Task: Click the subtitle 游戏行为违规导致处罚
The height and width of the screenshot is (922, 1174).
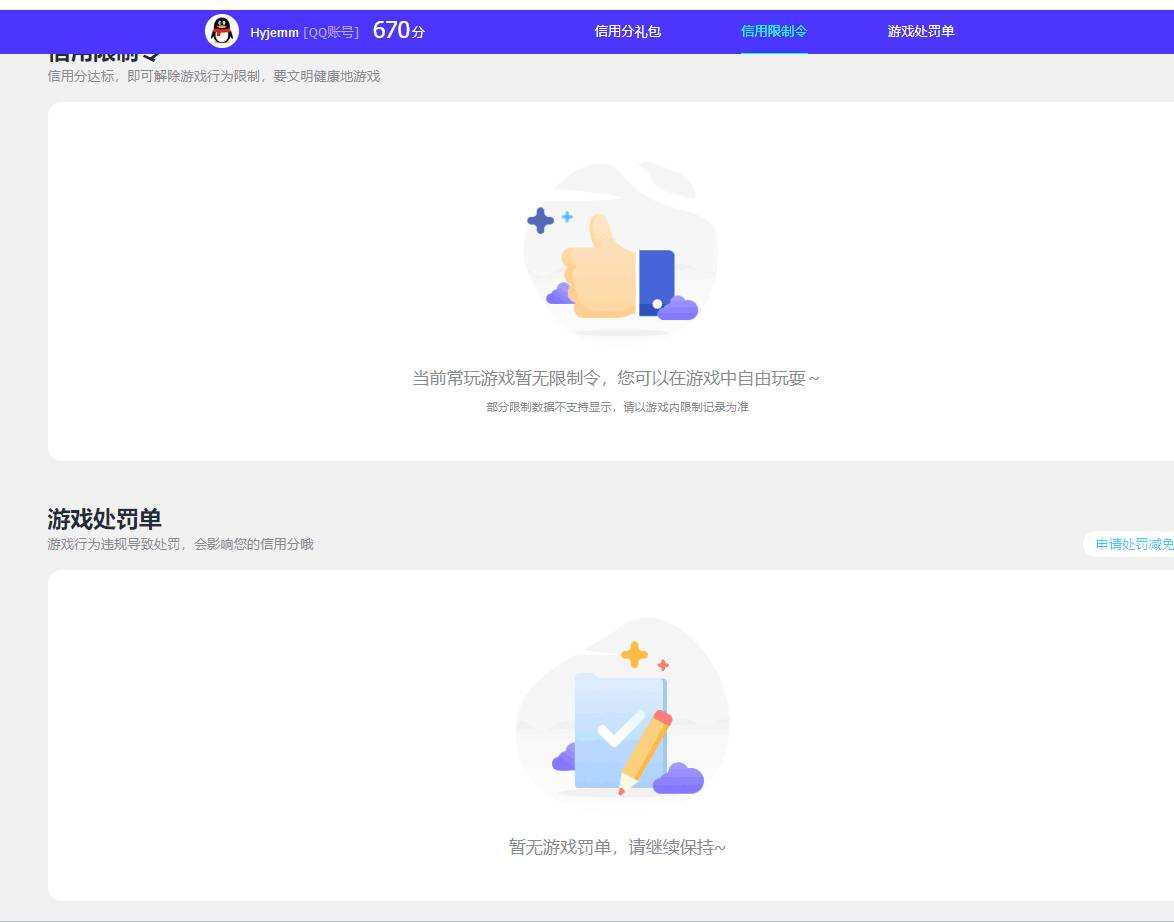Action: tap(114, 545)
